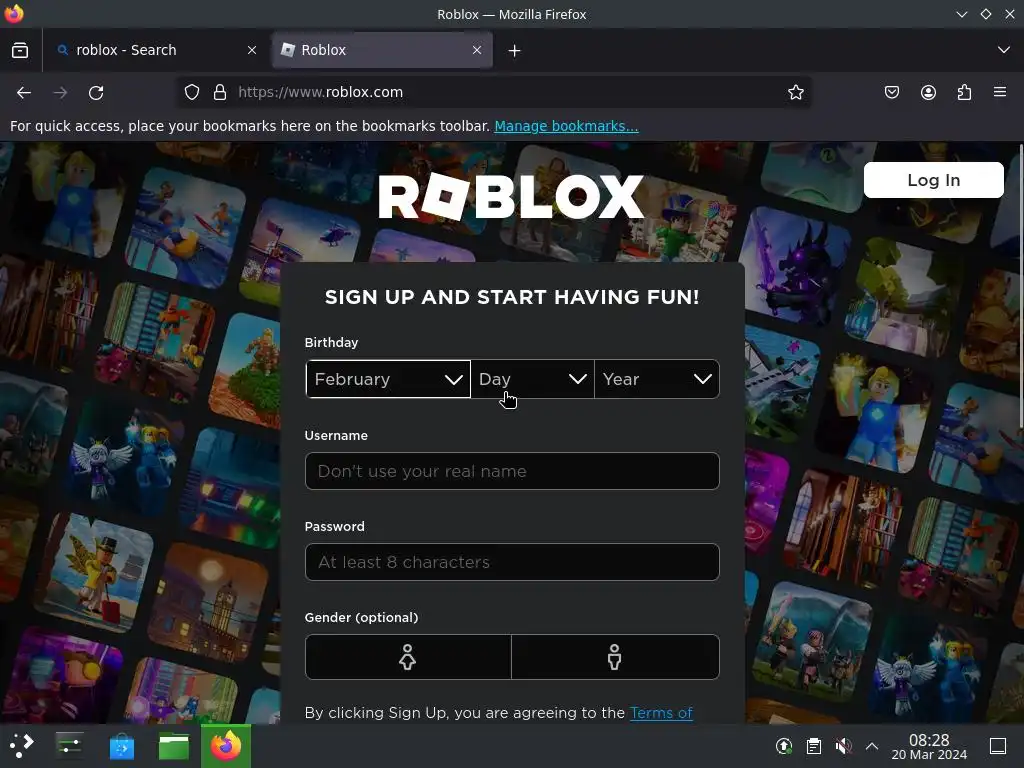1024x768 pixels.
Task: Bookmark this page with the star icon
Action: click(x=795, y=93)
